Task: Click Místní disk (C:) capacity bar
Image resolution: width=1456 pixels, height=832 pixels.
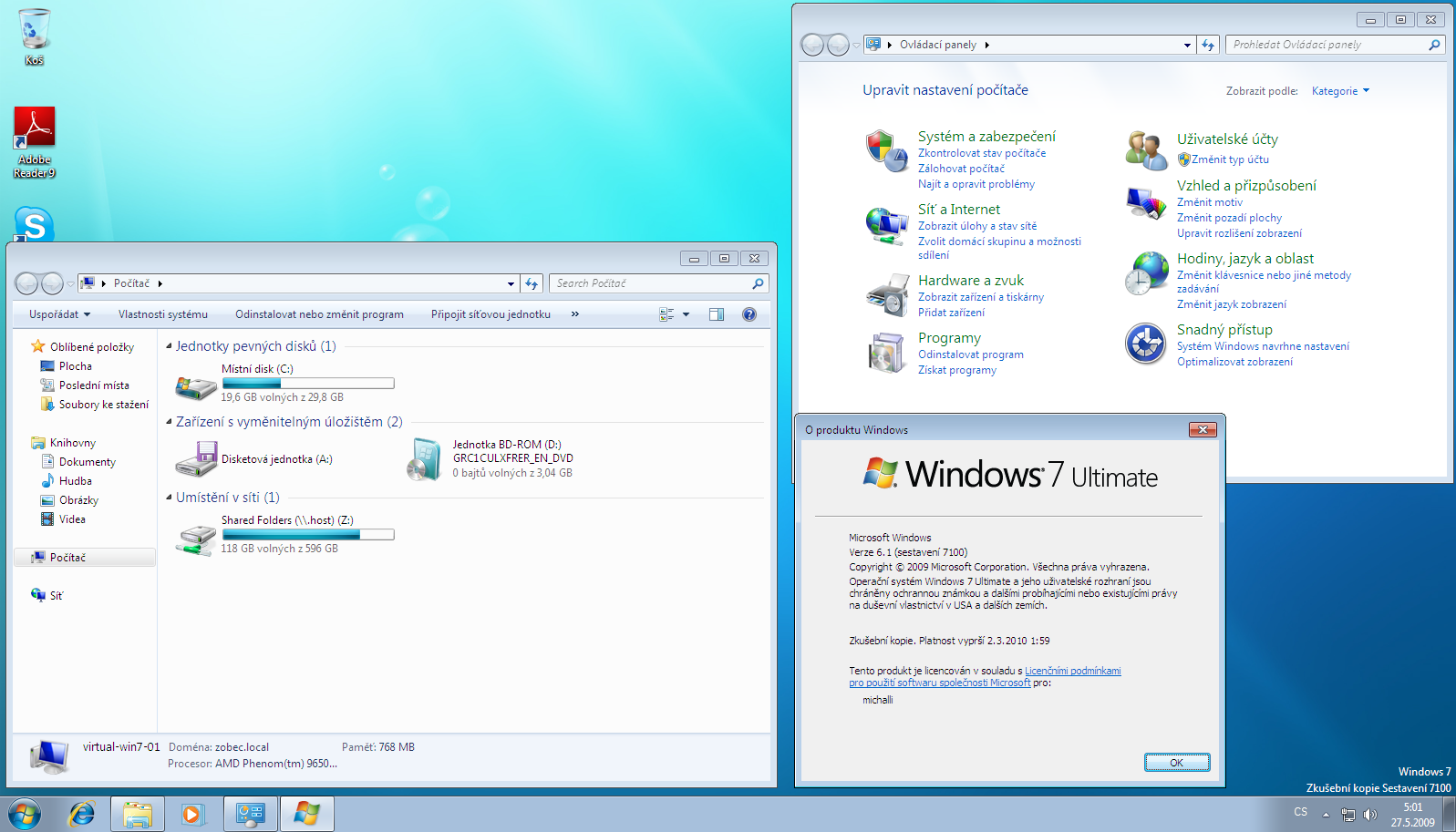Action: coord(308,384)
